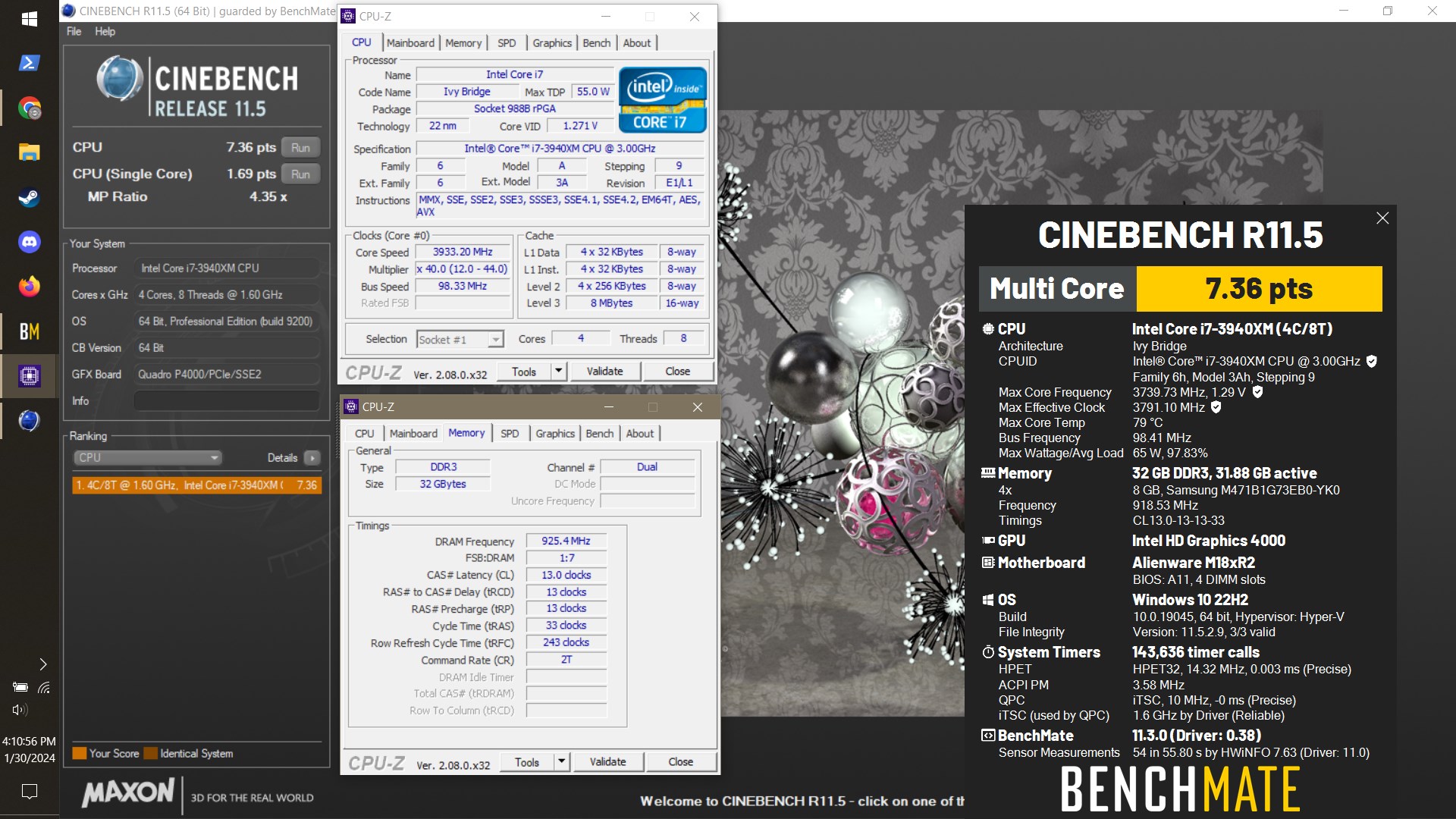Viewport: 1456px width, 819px height.
Task: Switch to Bench tab in lower CPU-Z
Action: tap(600, 433)
